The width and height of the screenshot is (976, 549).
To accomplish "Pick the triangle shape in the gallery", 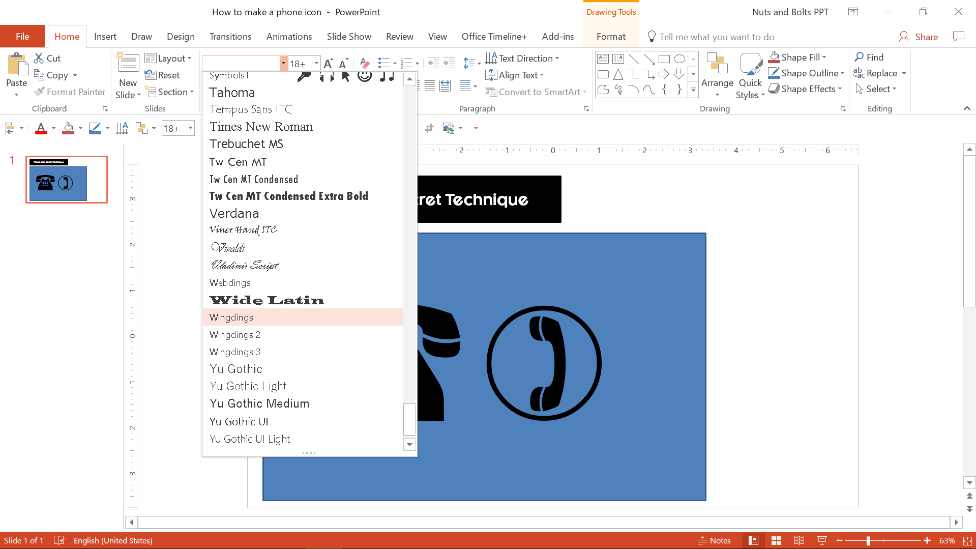I will (618, 75).
